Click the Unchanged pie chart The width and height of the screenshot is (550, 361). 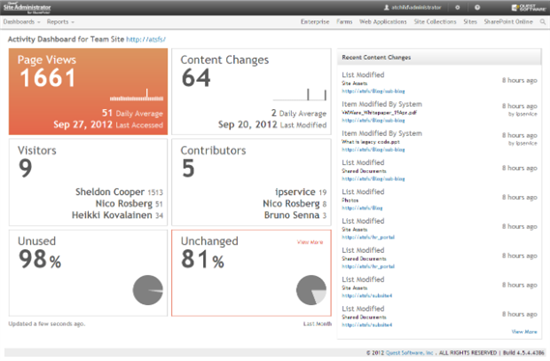311,290
